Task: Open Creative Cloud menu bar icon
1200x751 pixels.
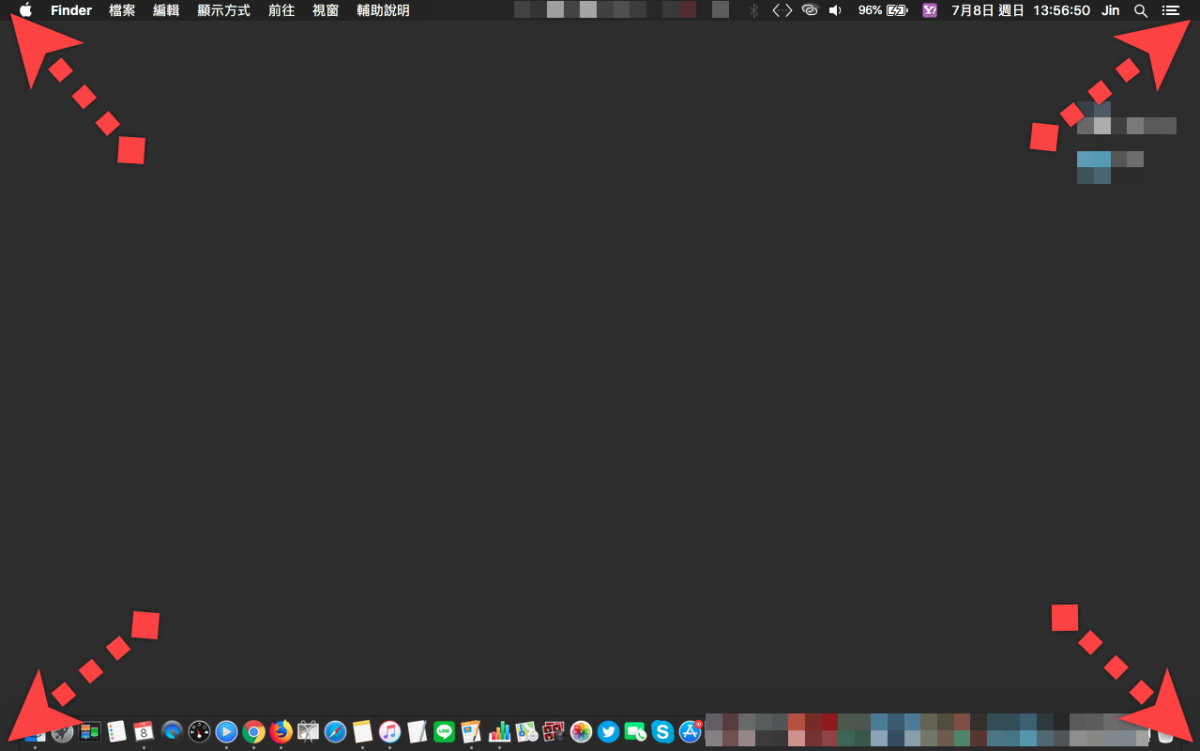Action: [809, 10]
